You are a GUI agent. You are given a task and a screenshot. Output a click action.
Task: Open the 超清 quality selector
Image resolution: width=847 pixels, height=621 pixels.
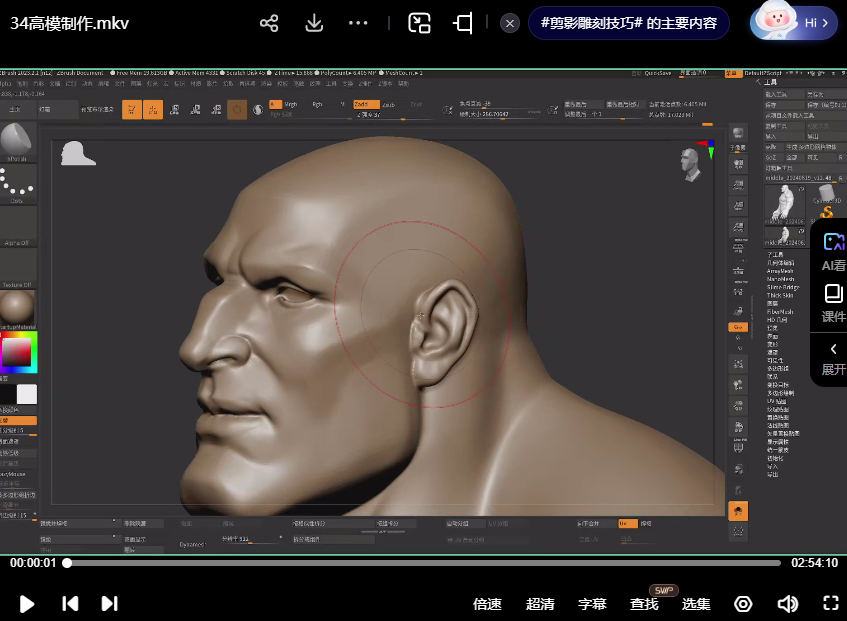coord(540,604)
